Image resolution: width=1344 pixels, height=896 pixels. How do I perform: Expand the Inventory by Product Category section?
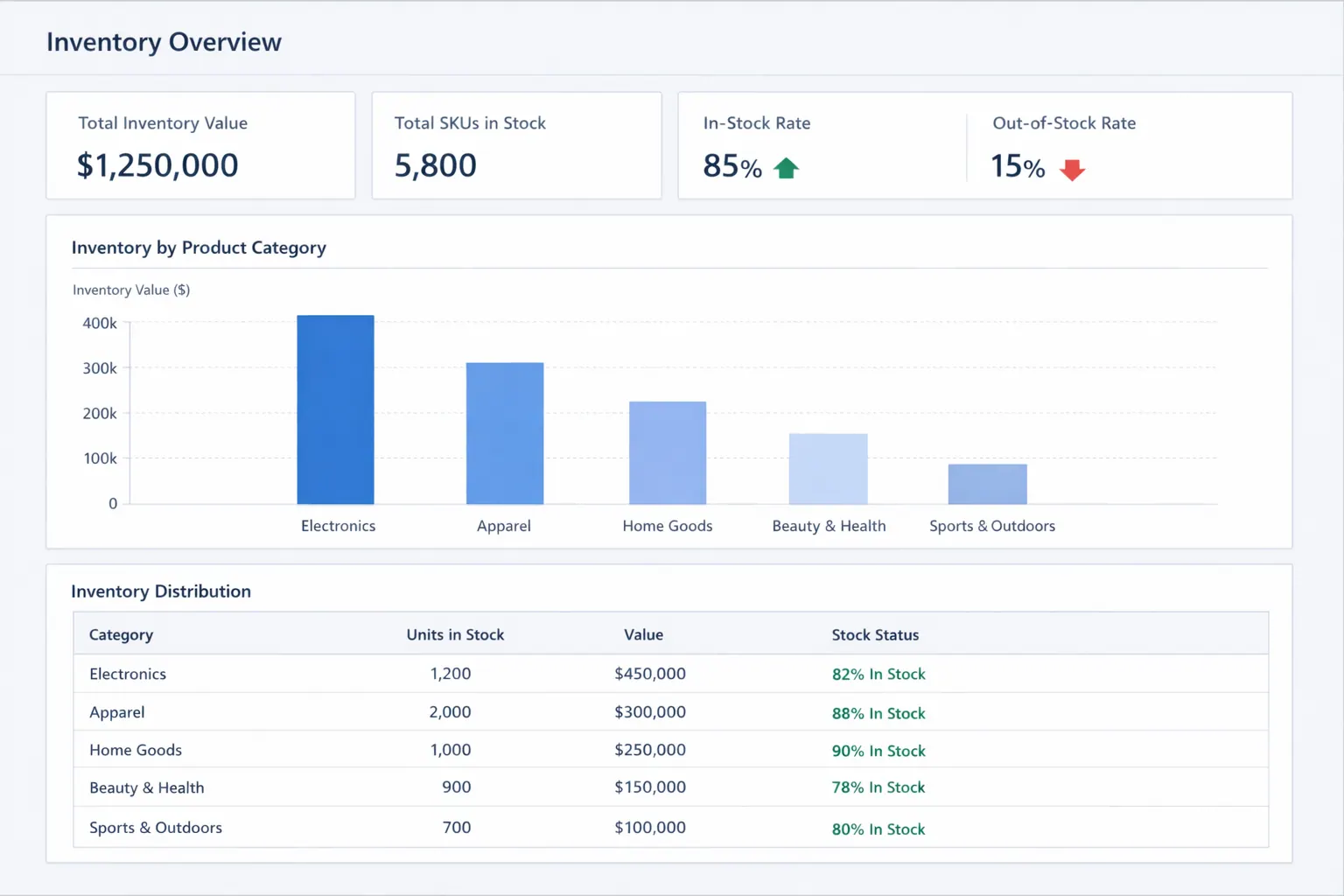pyautogui.click(x=199, y=248)
